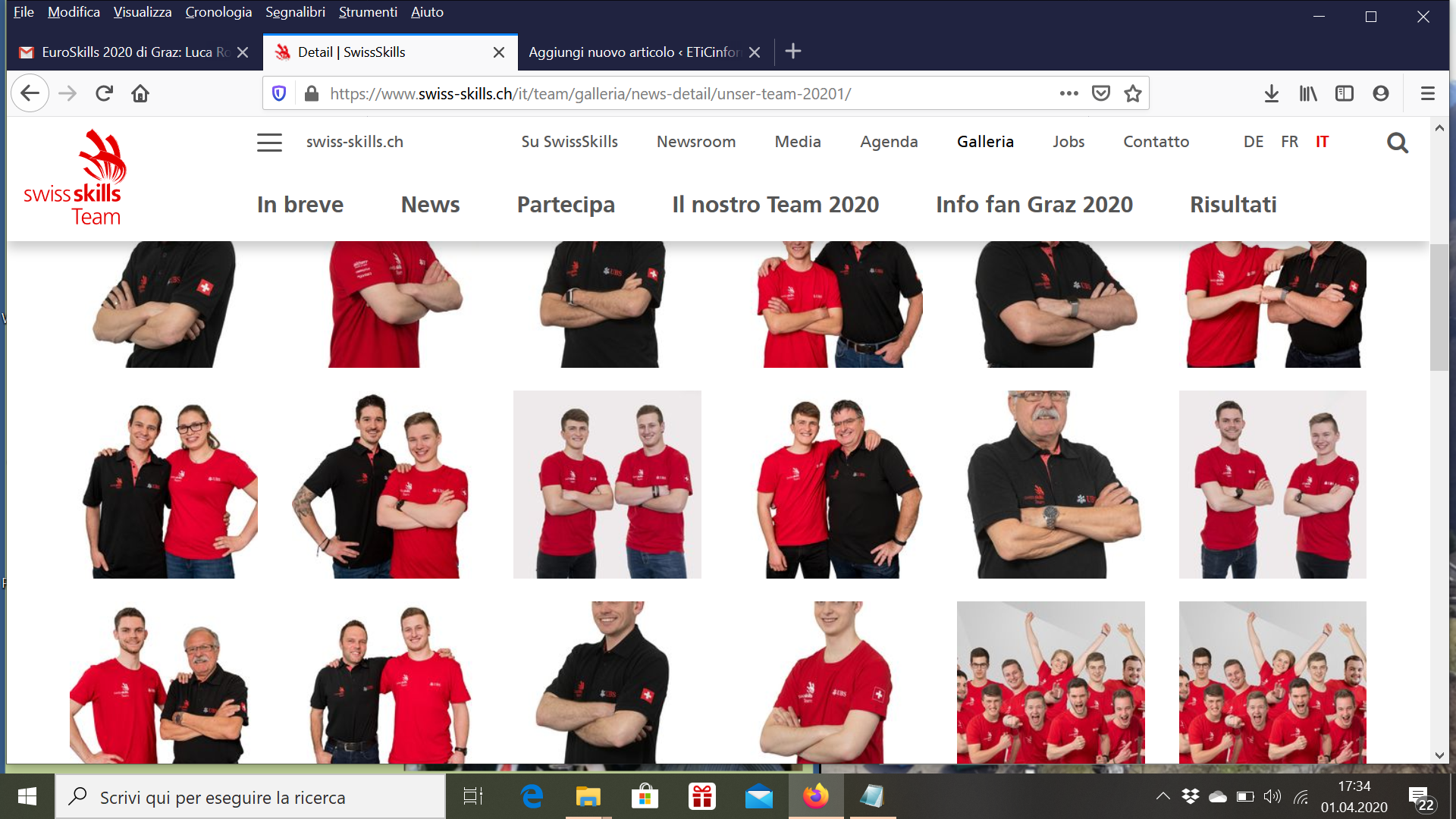Click the Forward navigation arrow
The width and height of the screenshot is (1456, 819).
tap(67, 93)
